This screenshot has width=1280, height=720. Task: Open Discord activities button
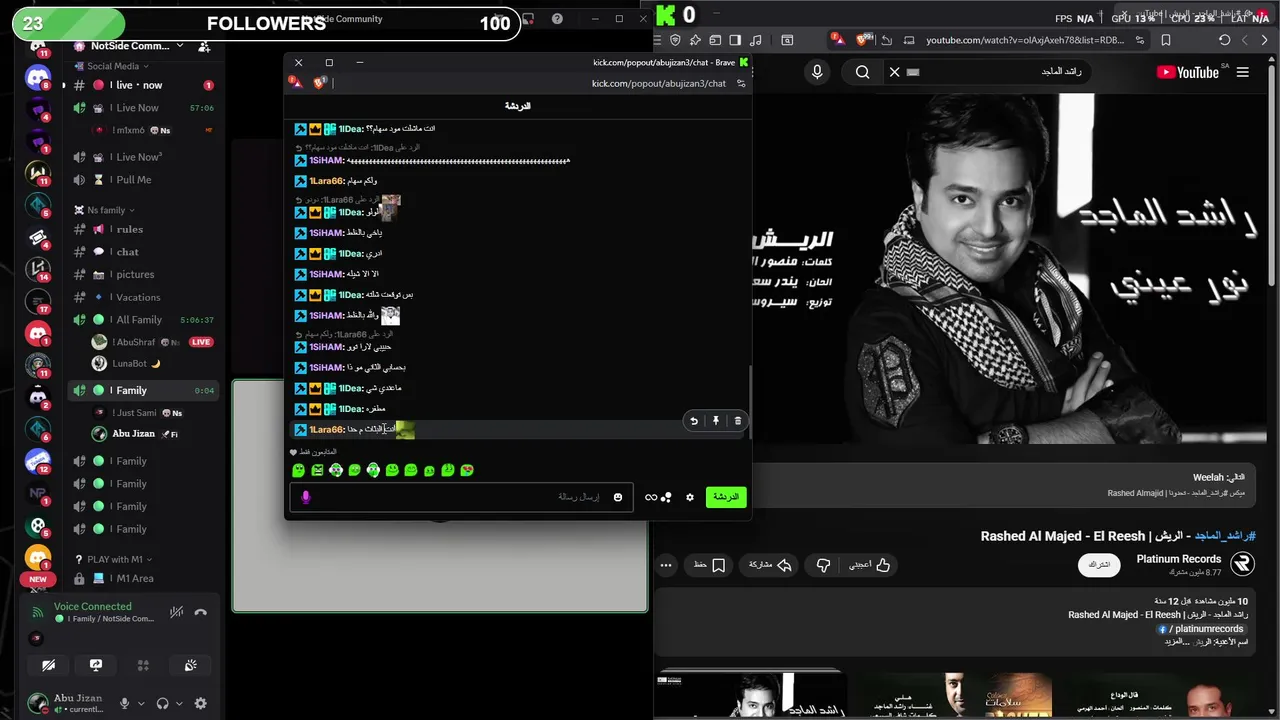(x=143, y=665)
